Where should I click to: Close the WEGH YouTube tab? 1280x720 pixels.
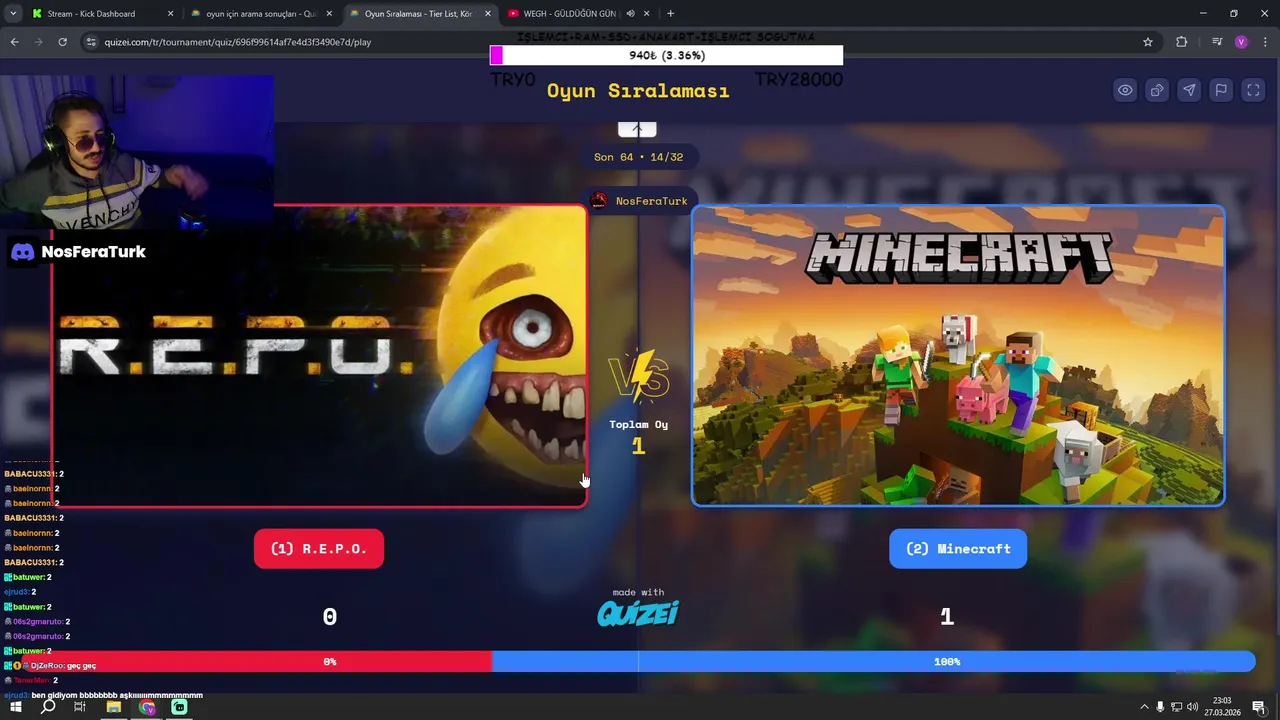click(646, 14)
